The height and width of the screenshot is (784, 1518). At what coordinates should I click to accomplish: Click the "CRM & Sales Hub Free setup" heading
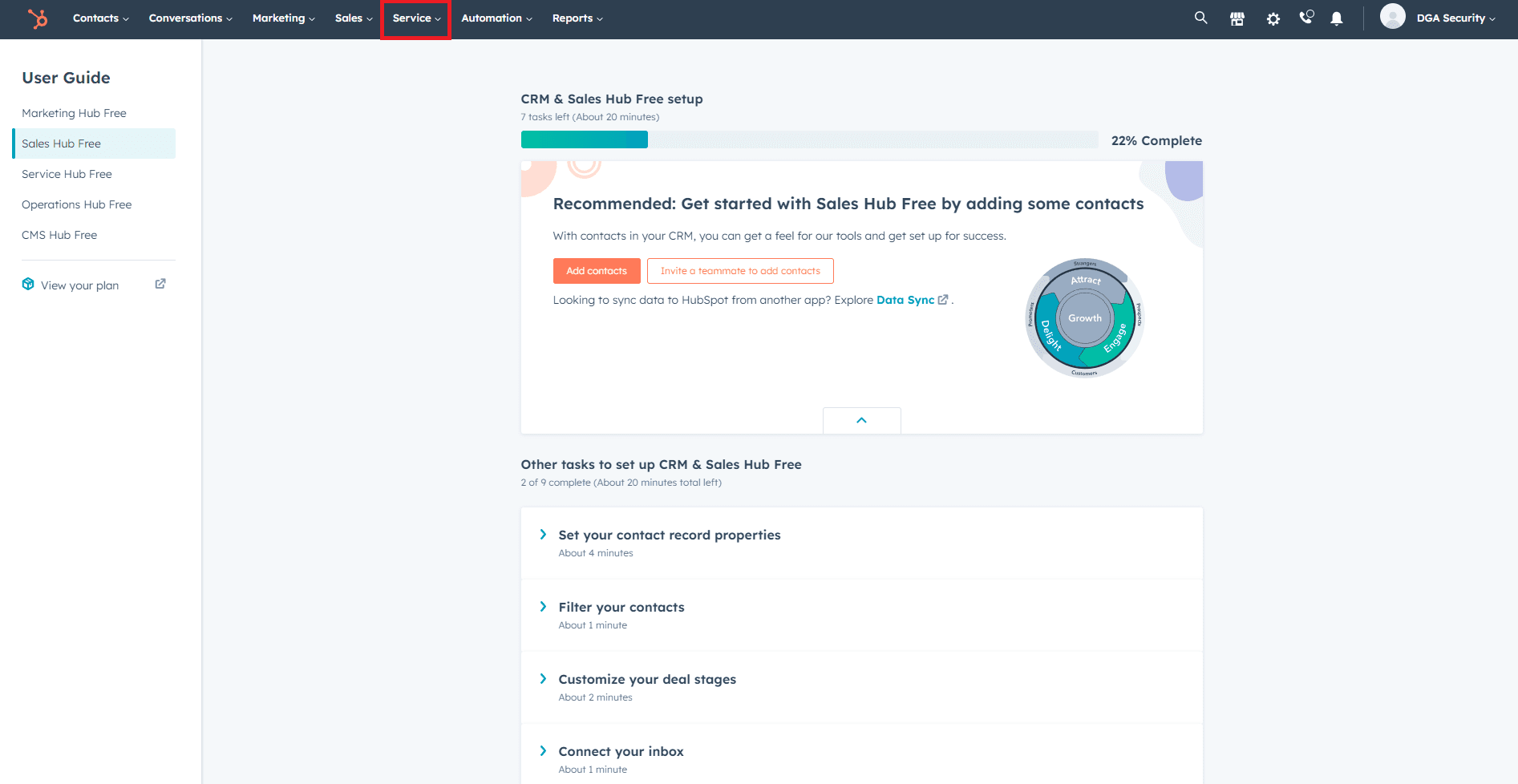pos(612,99)
